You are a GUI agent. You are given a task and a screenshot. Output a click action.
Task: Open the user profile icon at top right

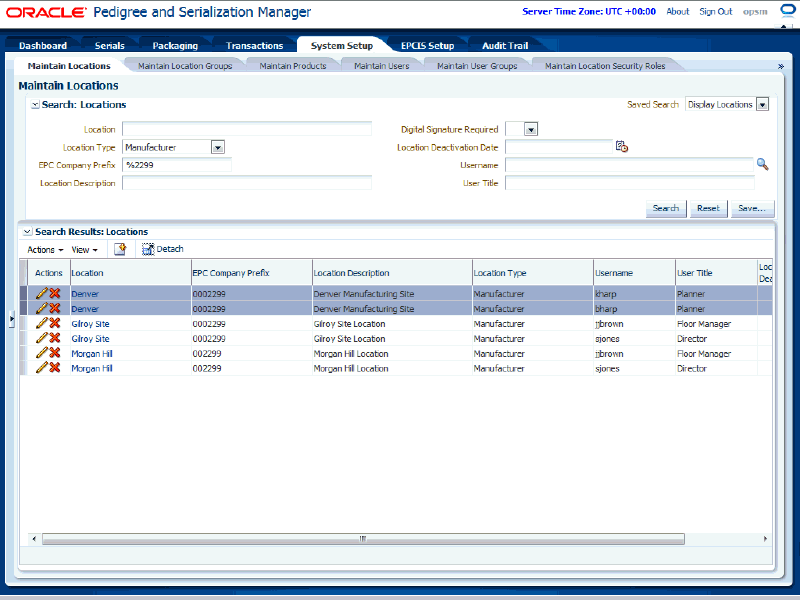[789, 12]
